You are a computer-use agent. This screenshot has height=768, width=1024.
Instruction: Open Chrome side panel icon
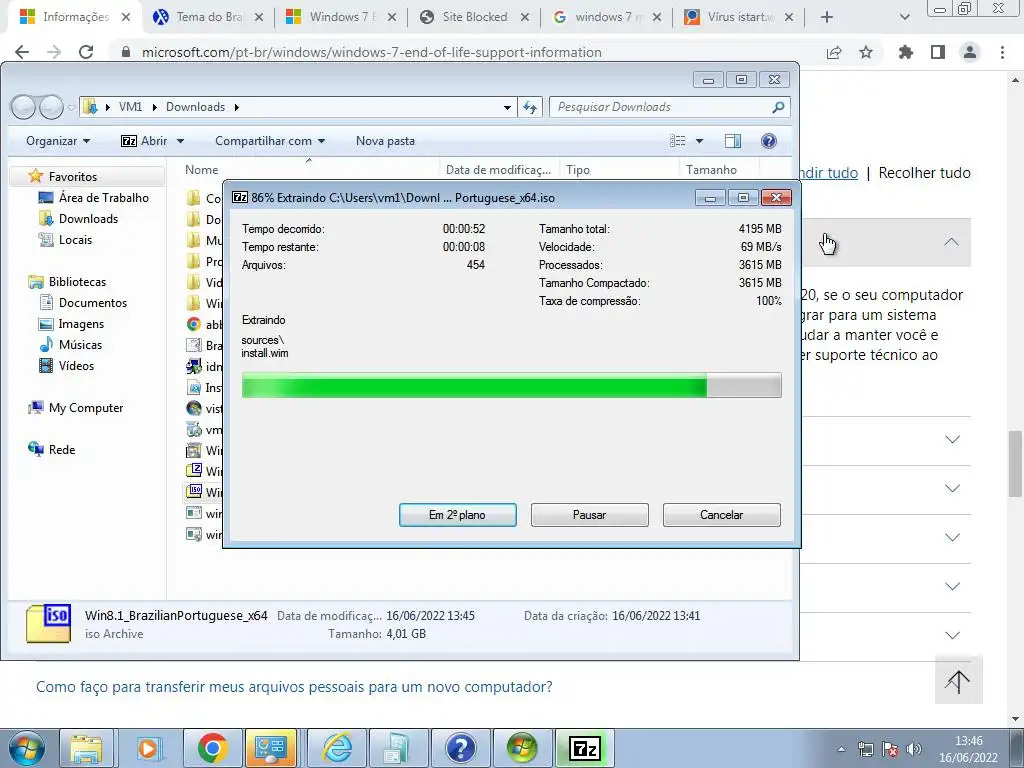(938, 52)
